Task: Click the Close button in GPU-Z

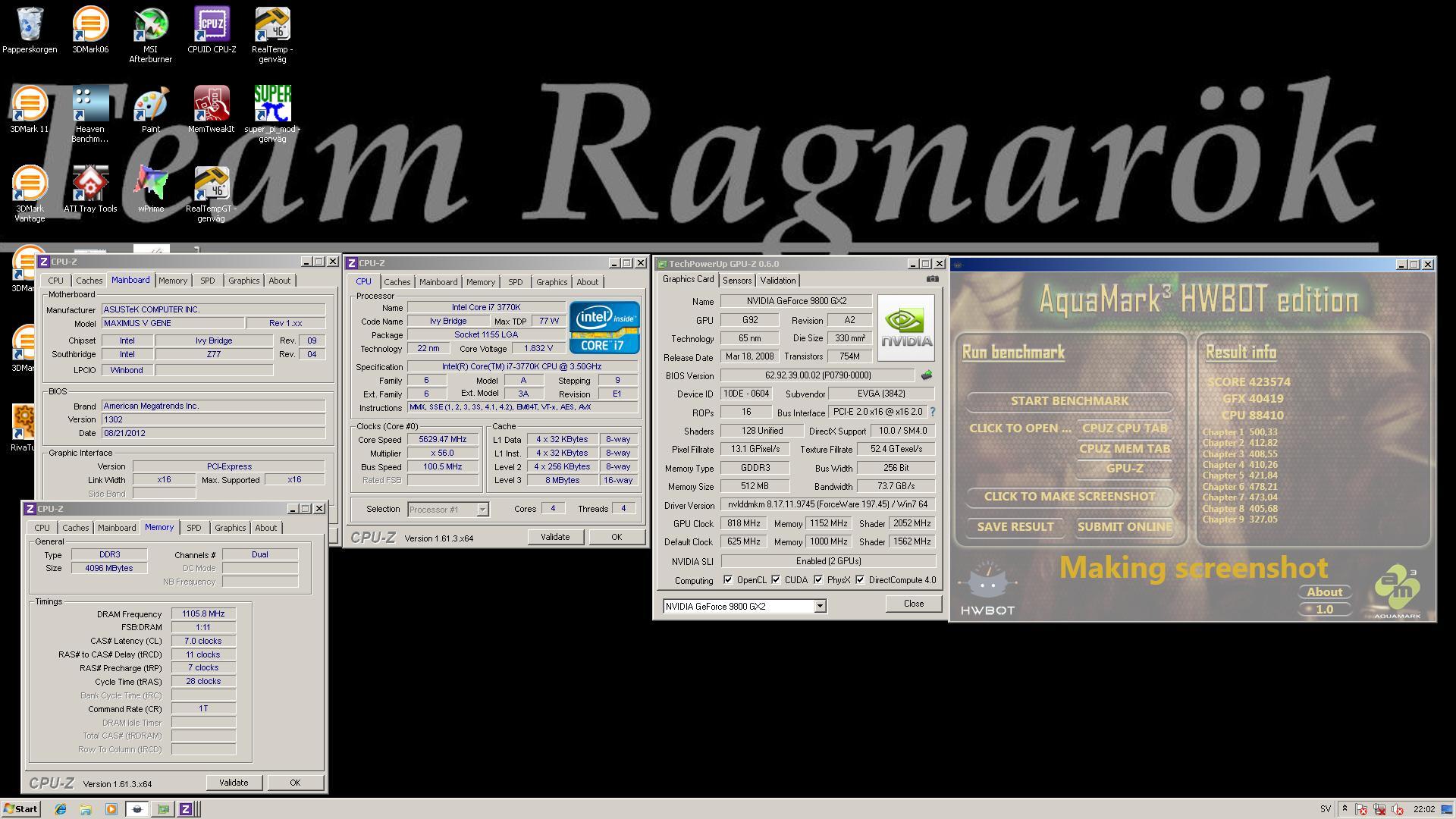Action: [914, 604]
